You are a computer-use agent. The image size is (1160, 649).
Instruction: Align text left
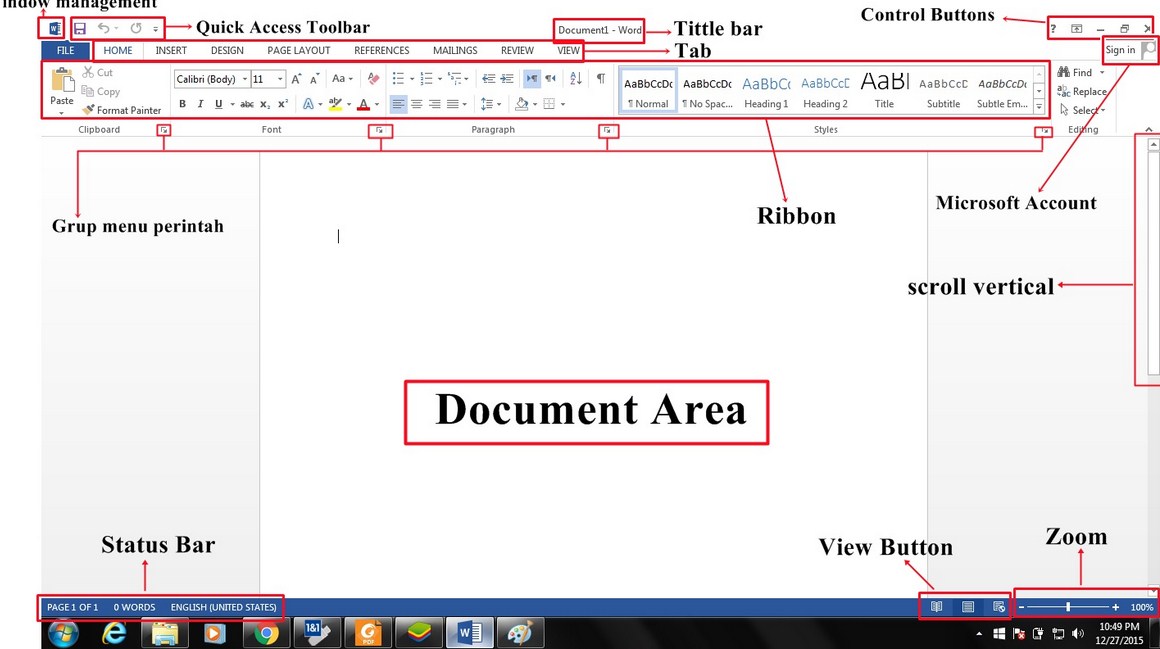point(398,104)
